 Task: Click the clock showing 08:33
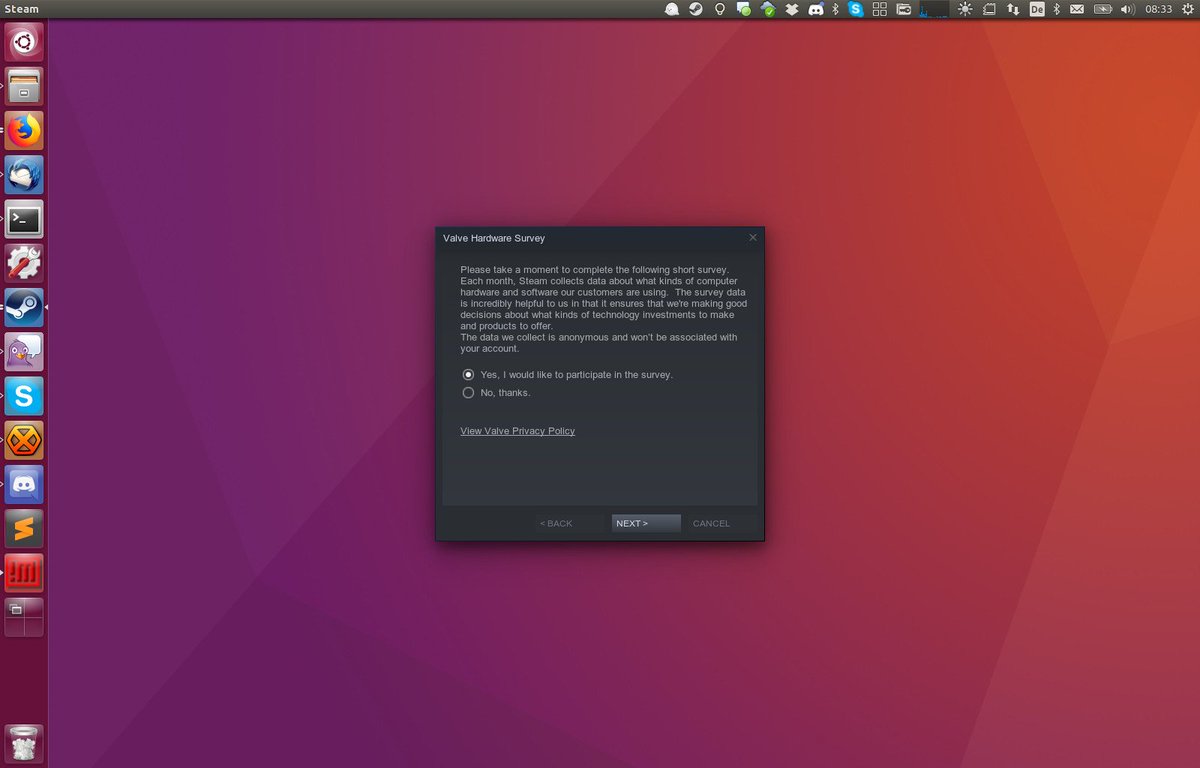(1158, 9)
